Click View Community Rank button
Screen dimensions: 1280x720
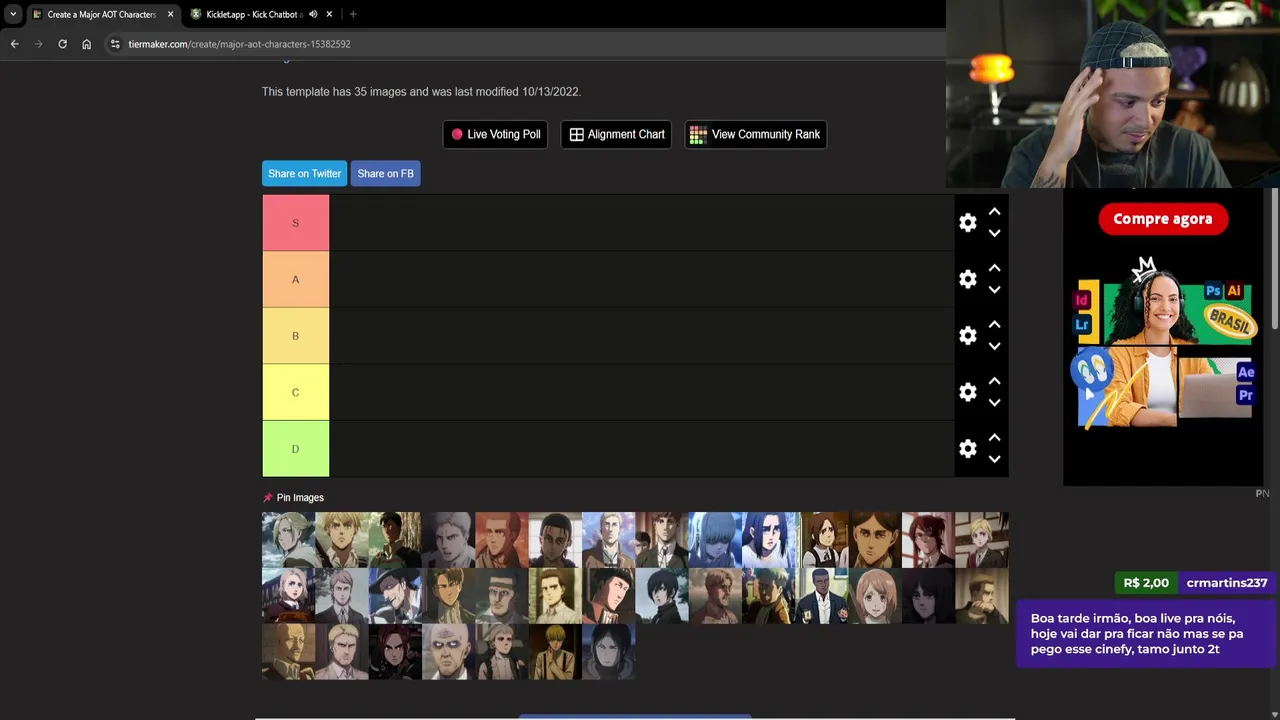755,134
